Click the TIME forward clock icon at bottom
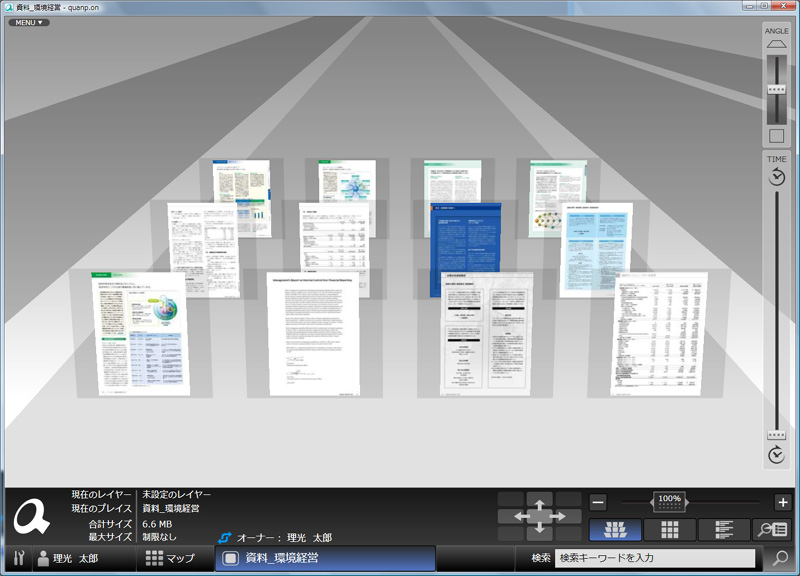Image resolution: width=800 pixels, height=576 pixels. coord(777,456)
